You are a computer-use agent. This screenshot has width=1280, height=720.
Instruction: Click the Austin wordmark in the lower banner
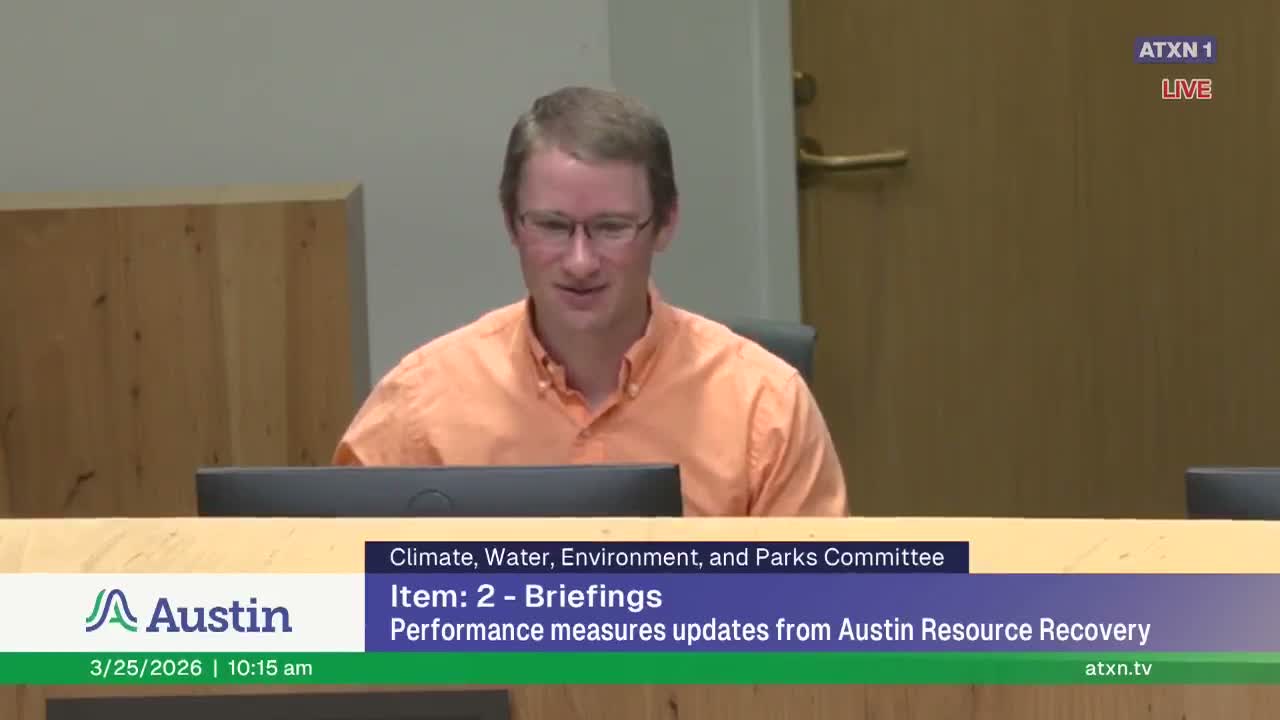point(218,613)
